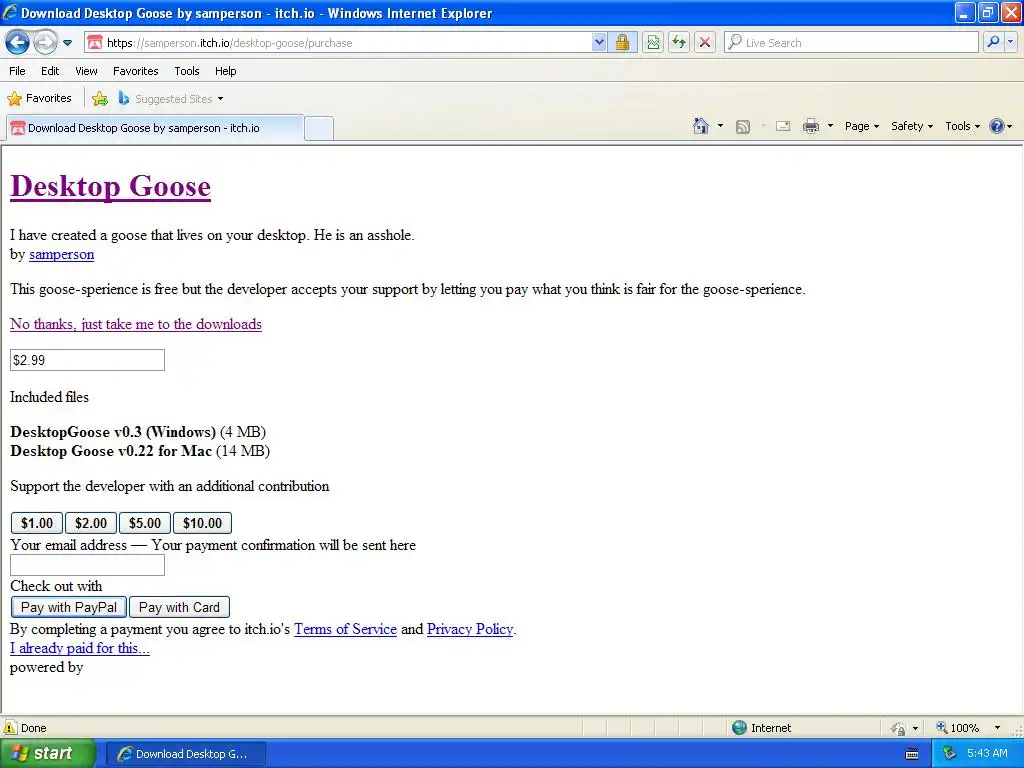Expand the zoom level dropdown arrow
Image resolution: width=1024 pixels, height=768 pixels.
[x=997, y=728]
